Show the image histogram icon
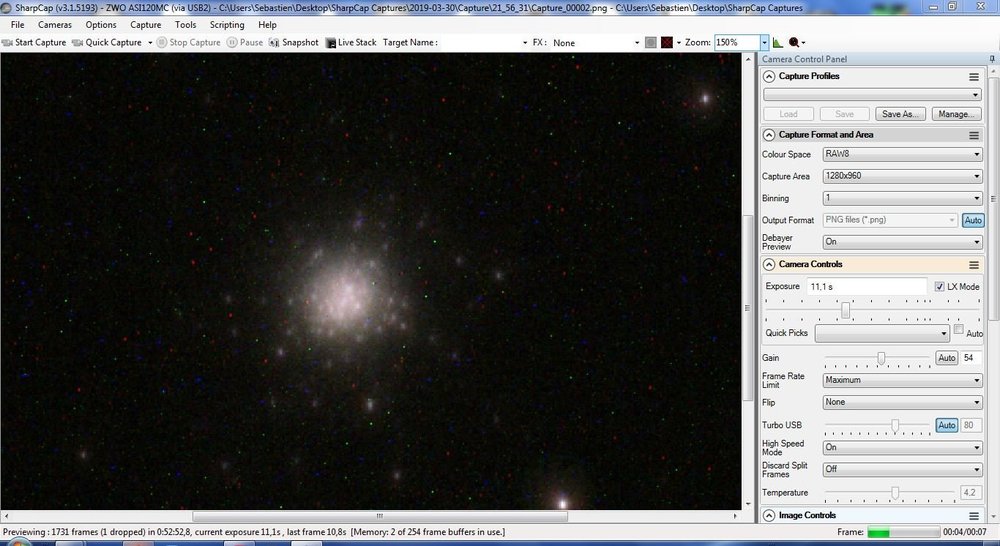 778,43
